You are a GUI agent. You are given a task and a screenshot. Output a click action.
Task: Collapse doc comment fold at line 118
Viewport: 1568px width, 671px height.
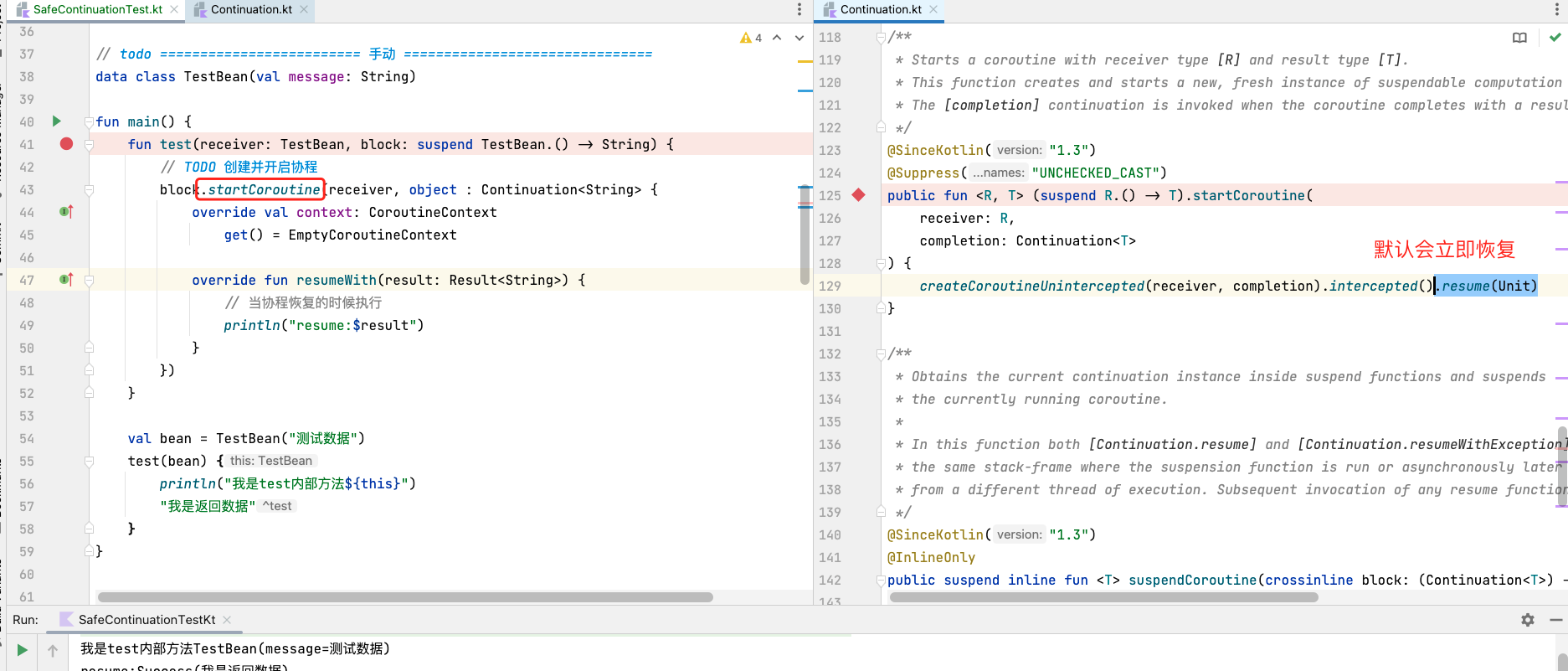[881, 38]
